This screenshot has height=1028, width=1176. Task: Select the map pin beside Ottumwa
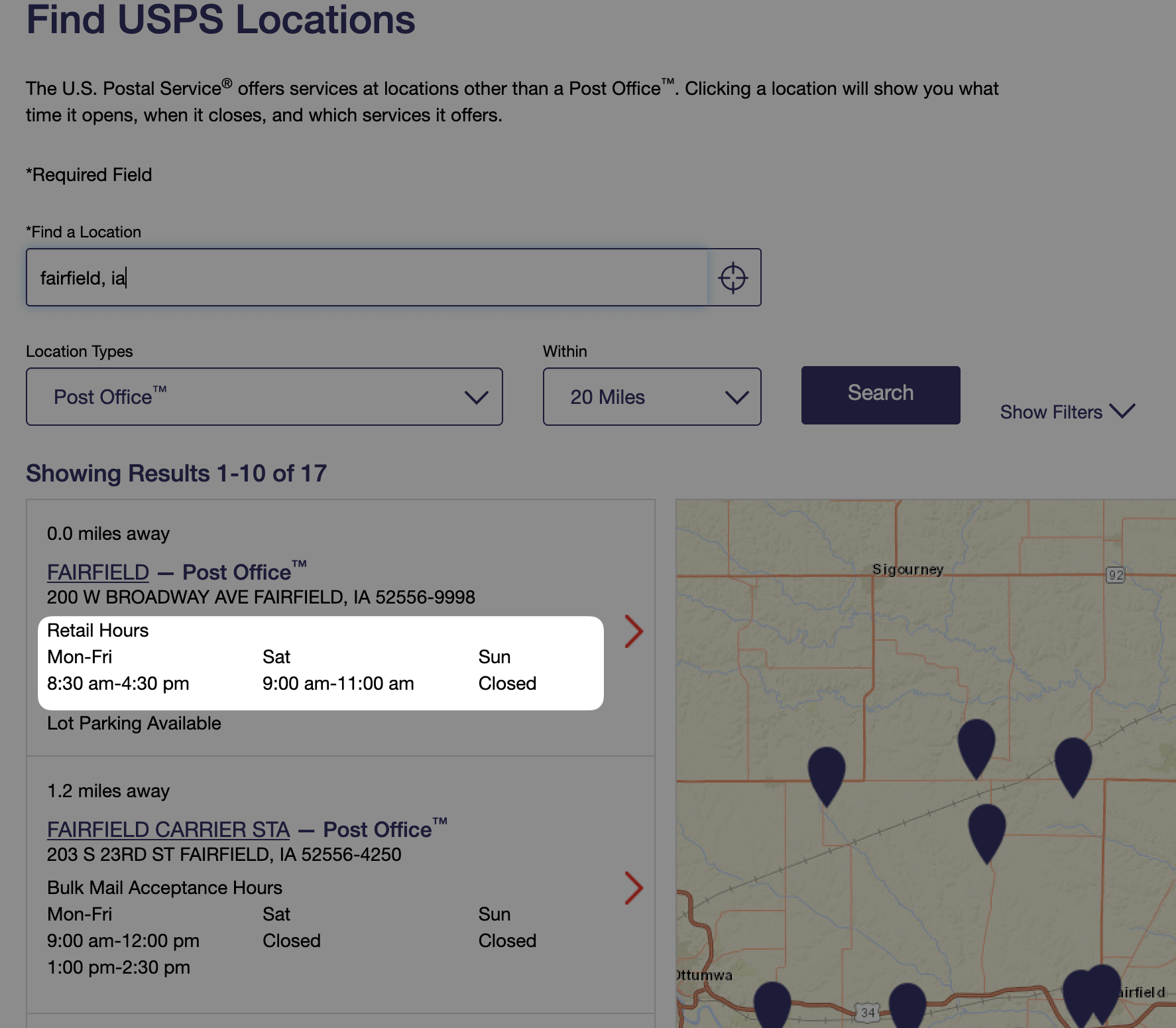(x=773, y=1005)
